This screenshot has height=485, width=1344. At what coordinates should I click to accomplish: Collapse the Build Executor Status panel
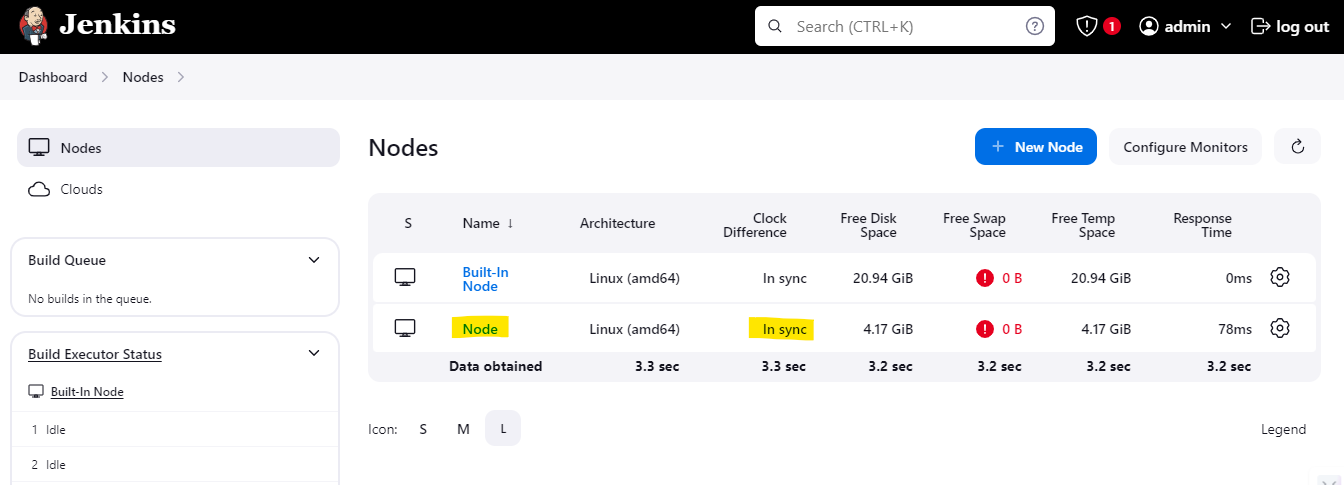314,354
